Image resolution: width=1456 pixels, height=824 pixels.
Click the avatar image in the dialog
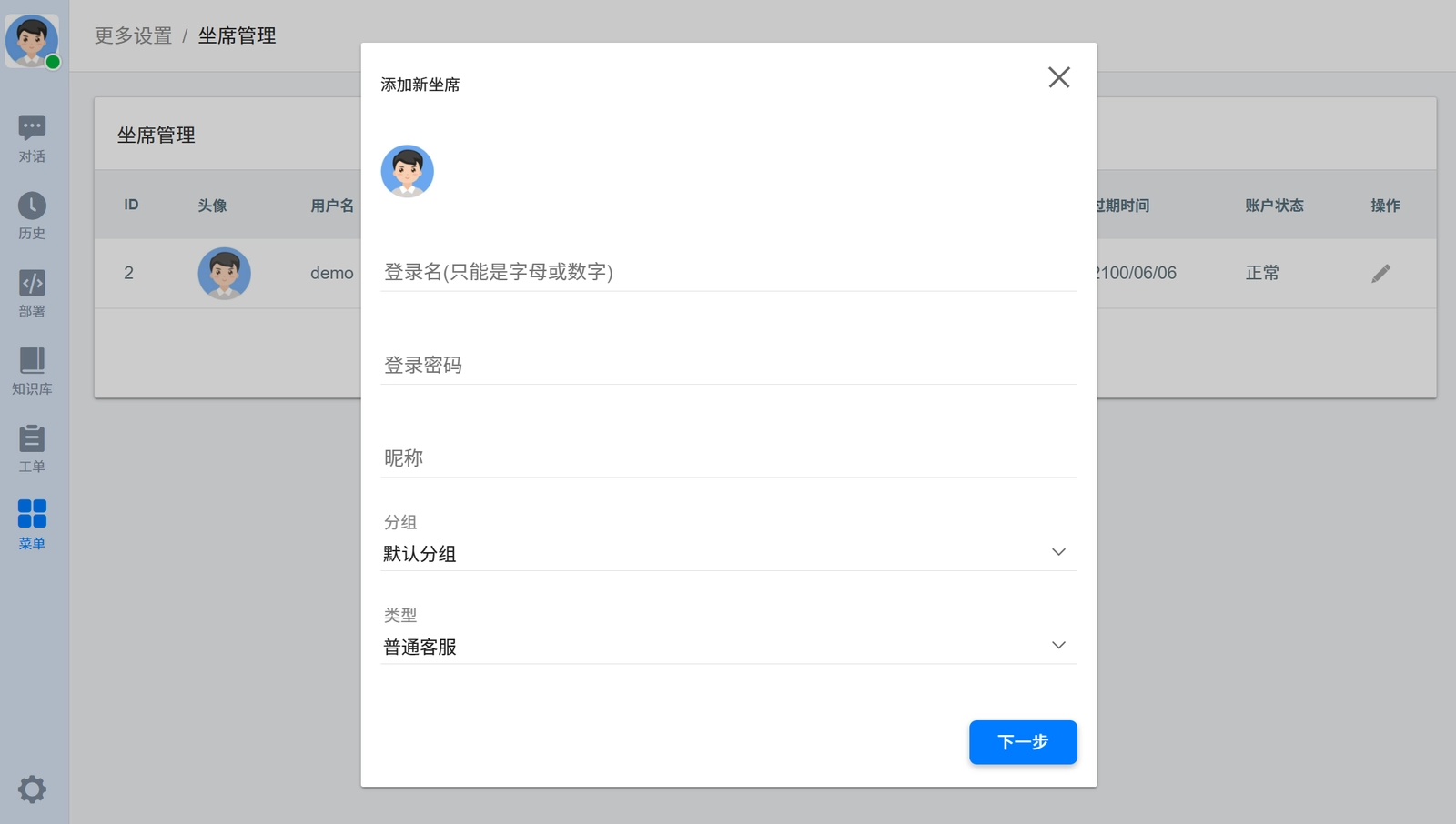[x=407, y=171]
